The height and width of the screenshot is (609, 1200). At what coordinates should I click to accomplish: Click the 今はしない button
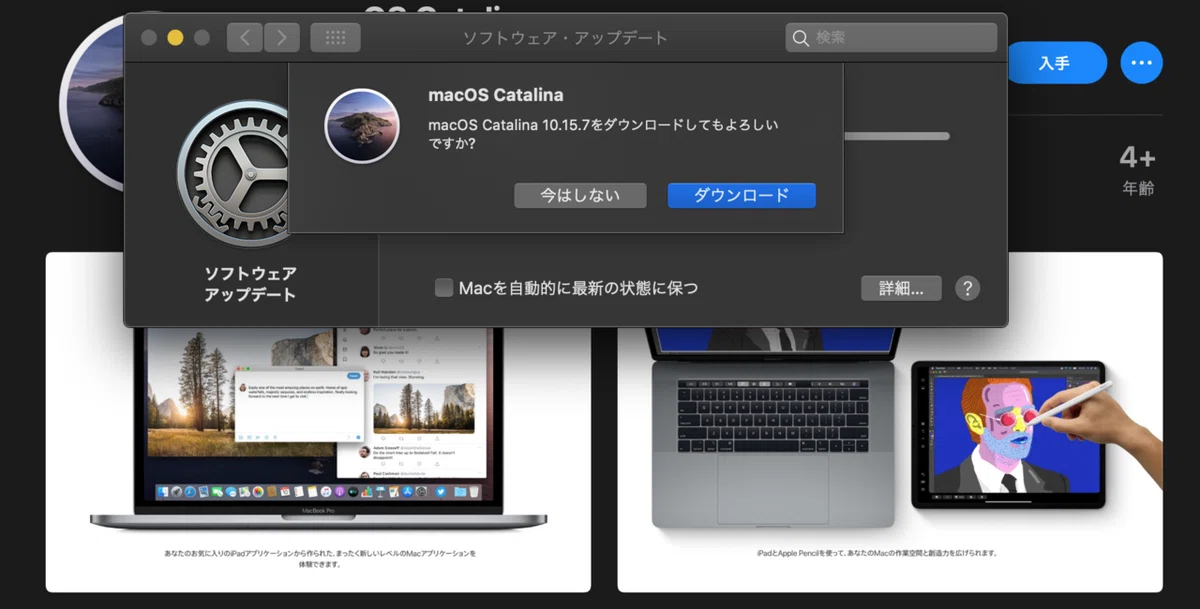pos(580,196)
